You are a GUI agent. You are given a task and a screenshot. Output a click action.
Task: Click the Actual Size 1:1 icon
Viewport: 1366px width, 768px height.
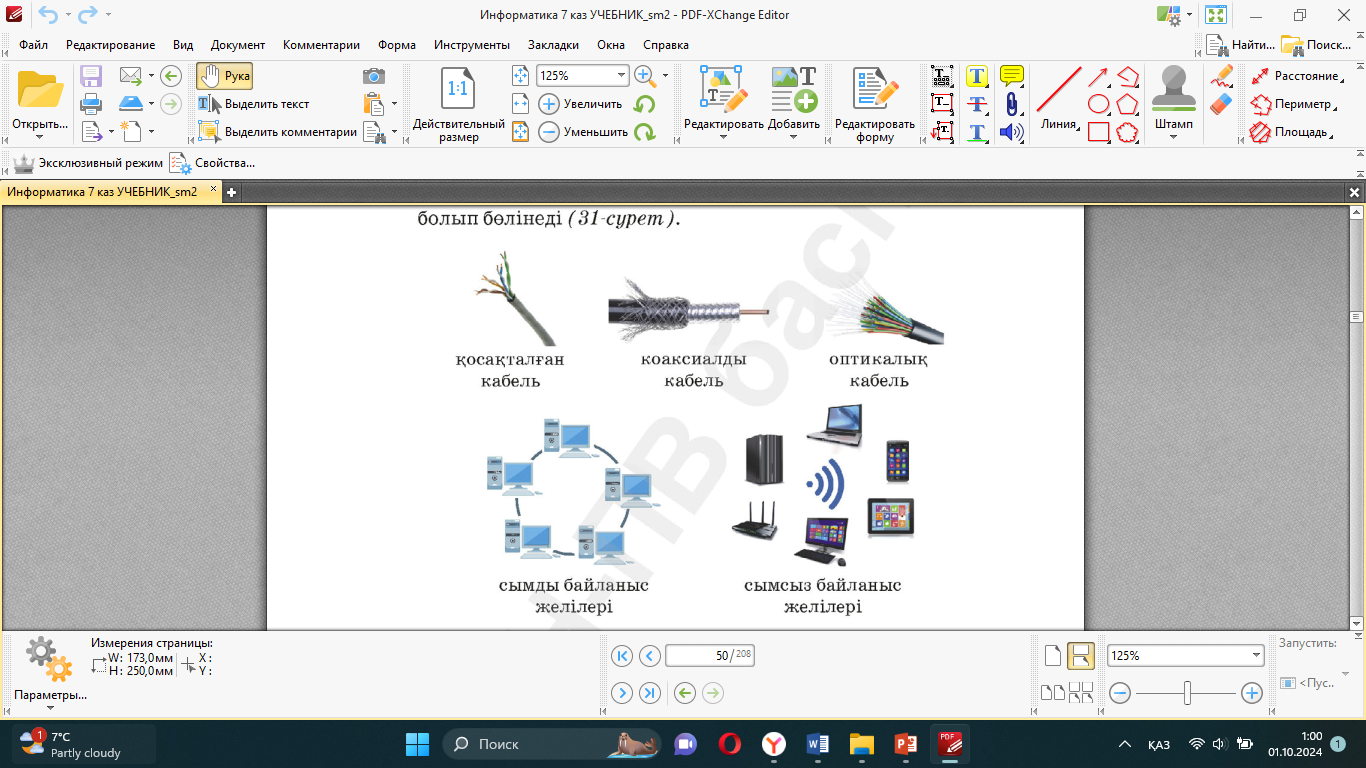tap(458, 88)
